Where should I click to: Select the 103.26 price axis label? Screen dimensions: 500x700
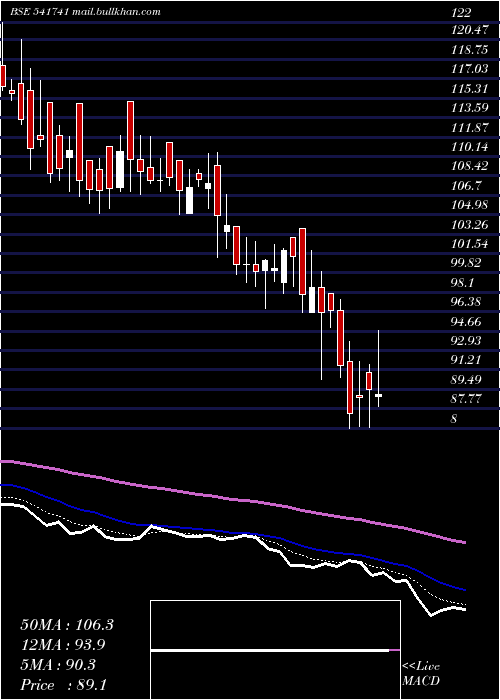[x=469, y=224]
